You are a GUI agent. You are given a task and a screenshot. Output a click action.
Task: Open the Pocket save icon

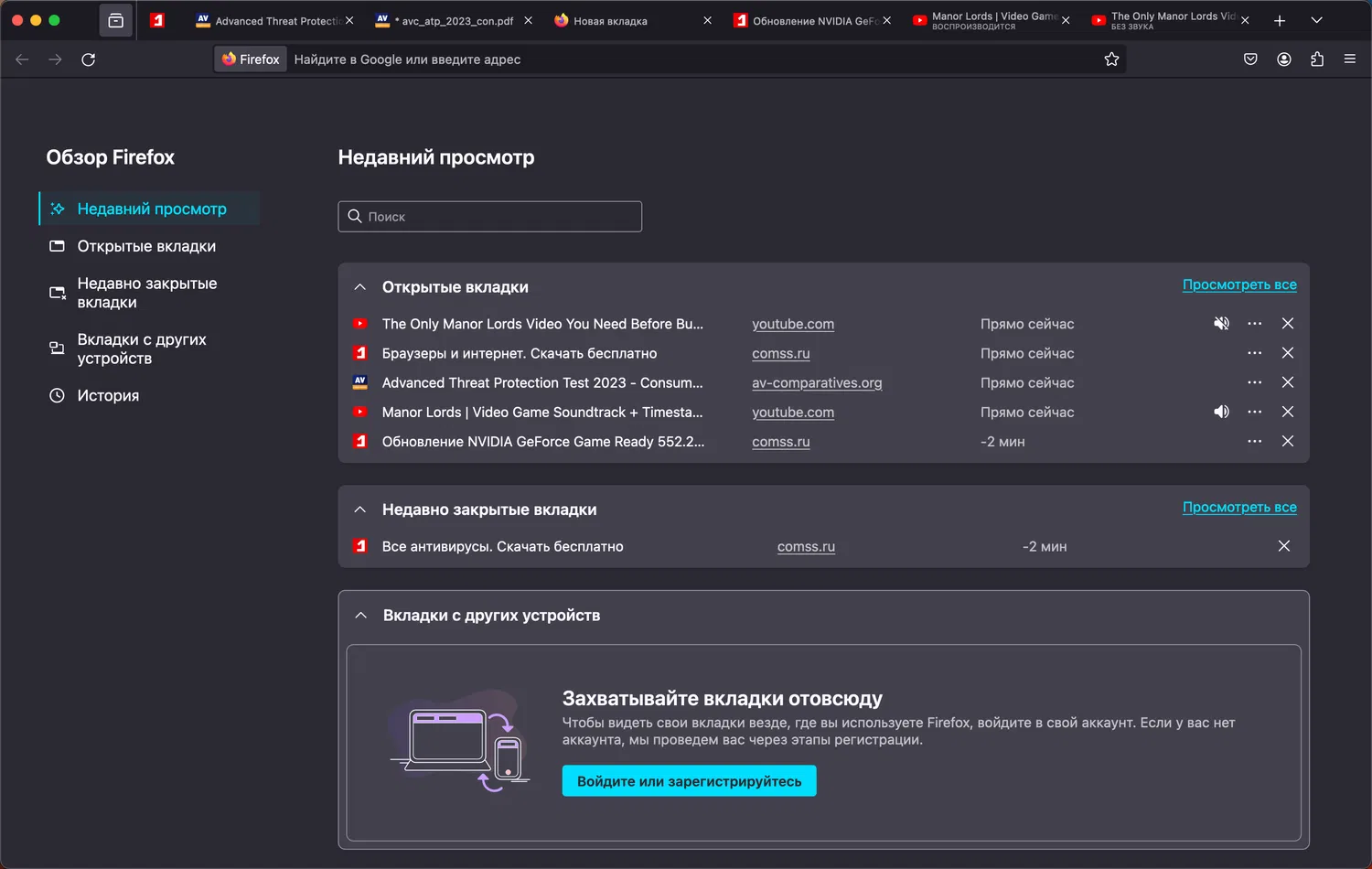pyautogui.click(x=1250, y=59)
